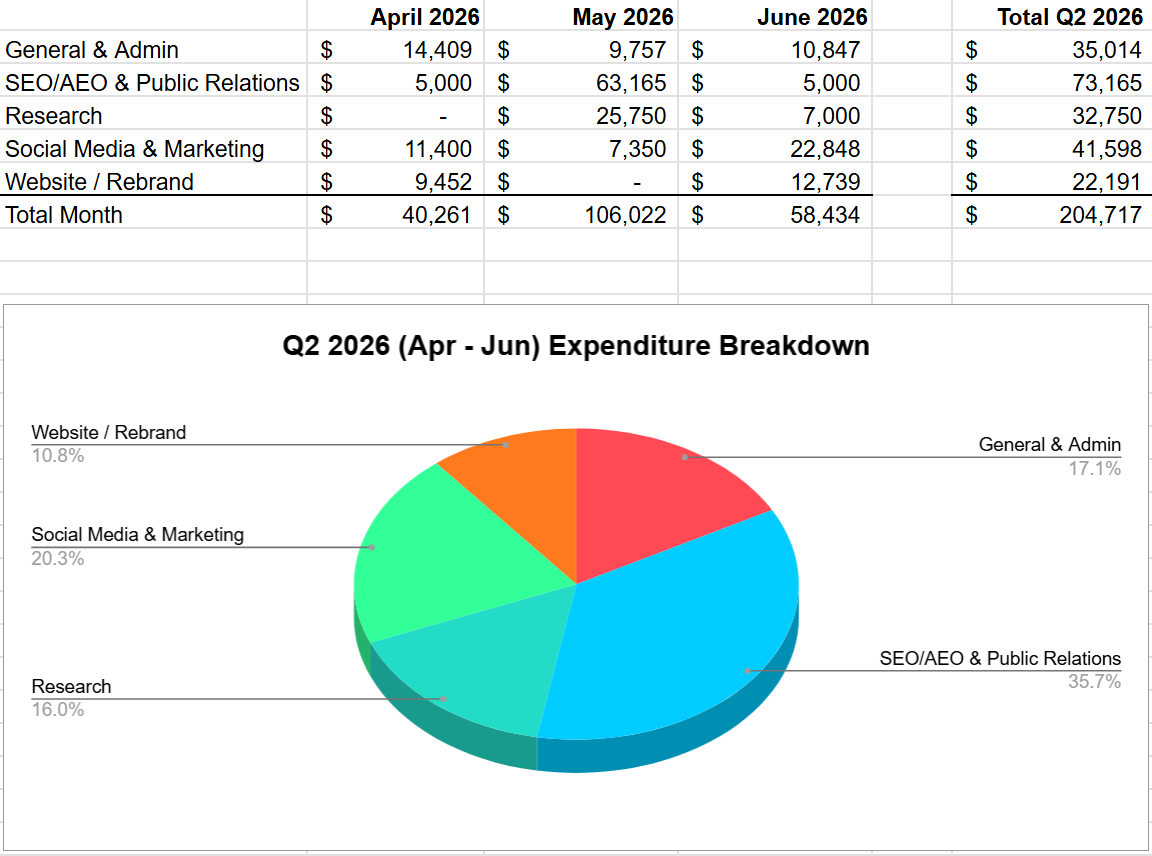Image resolution: width=1152 pixels, height=856 pixels.
Task: Select the 11,400 Social Media April cell
Action: click(396, 148)
